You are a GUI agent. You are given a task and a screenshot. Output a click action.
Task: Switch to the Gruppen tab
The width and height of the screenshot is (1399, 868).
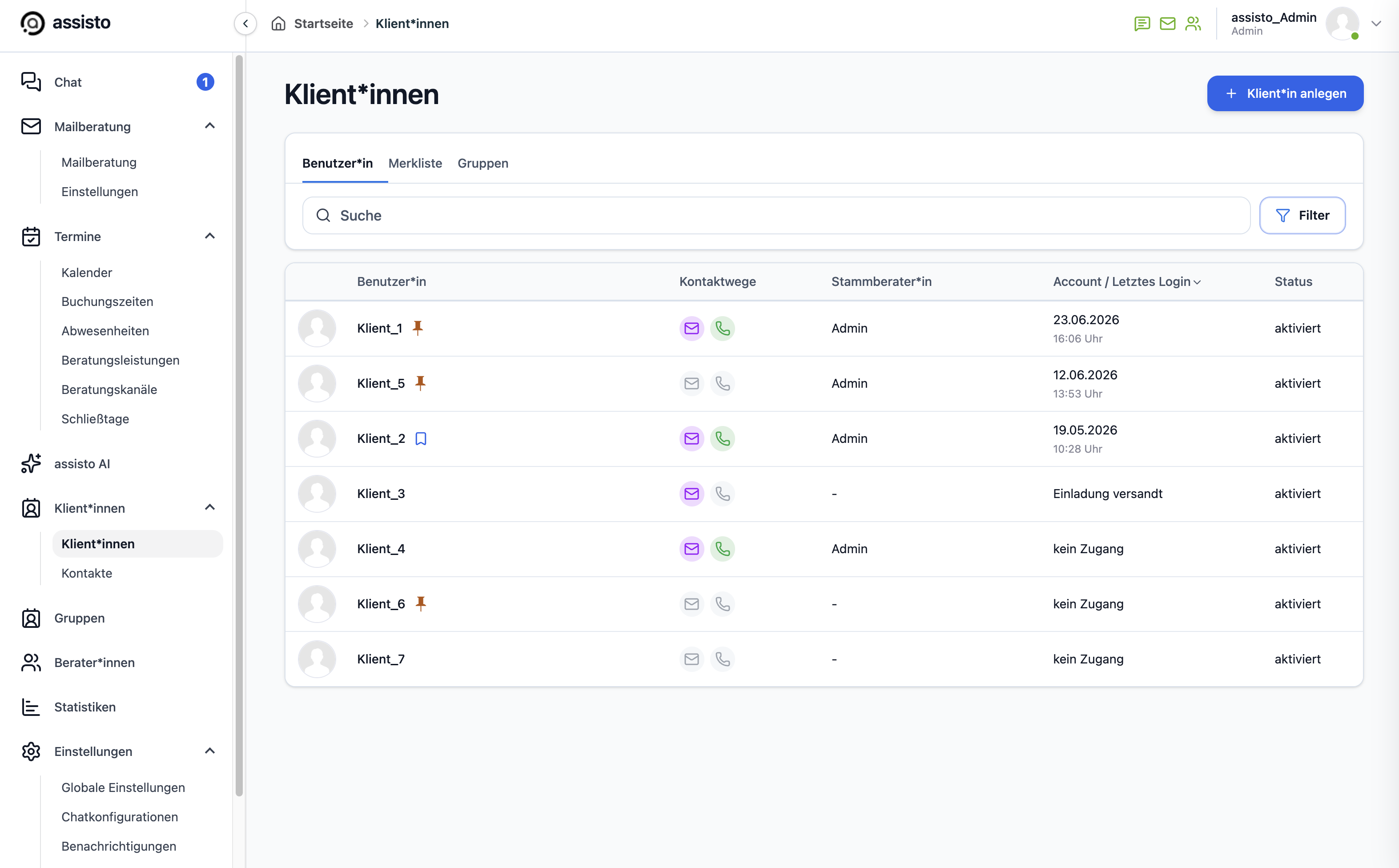click(483, 164)
